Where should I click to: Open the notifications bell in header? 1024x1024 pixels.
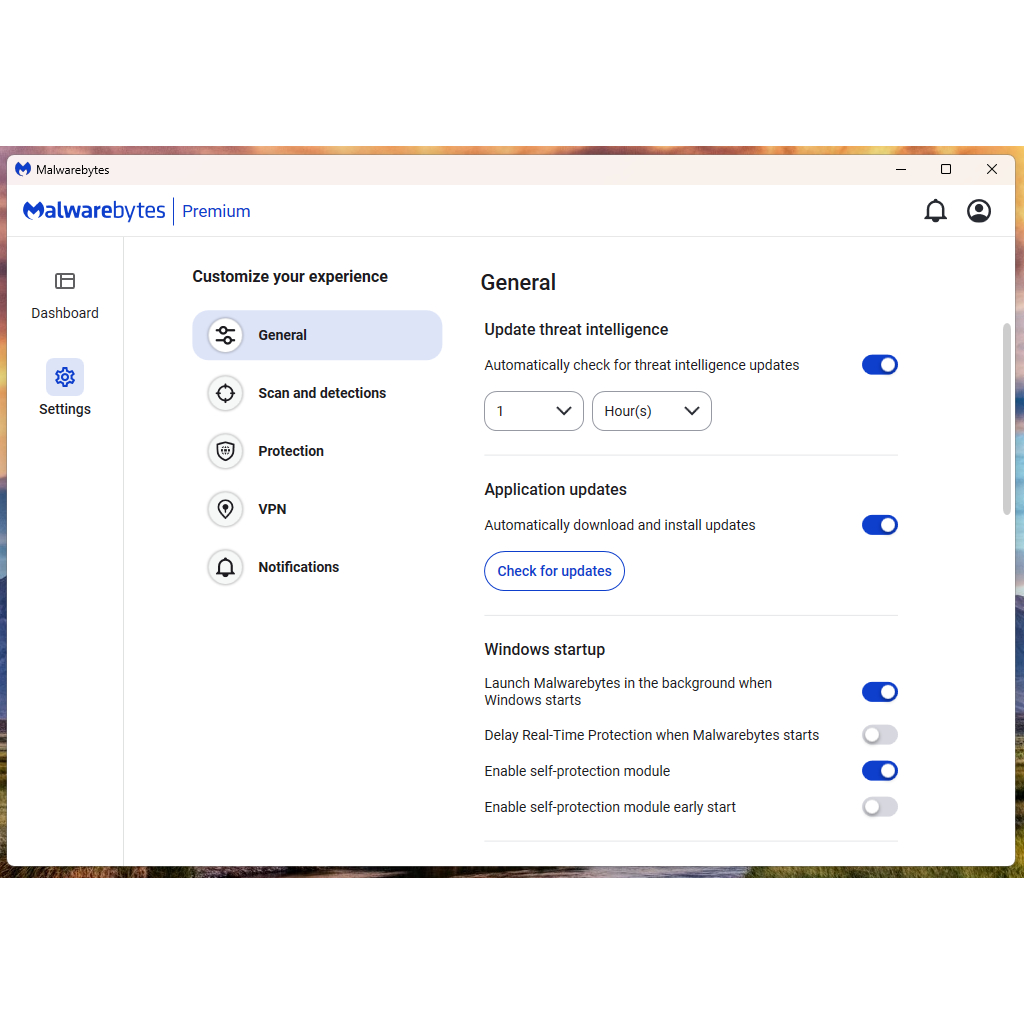tap(935, 211)
